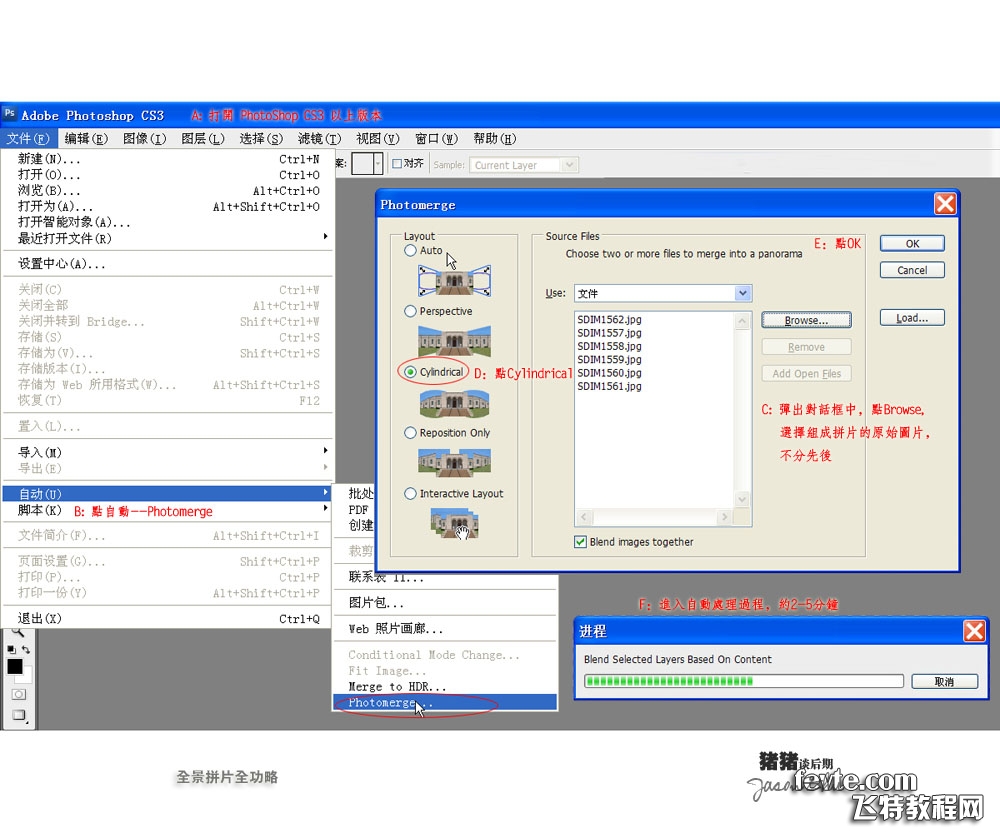Click Cancel in Photomerge dialog
The width and height of the screenshot is (1000, 833).
pyautogui.click(x=912, y=270)
